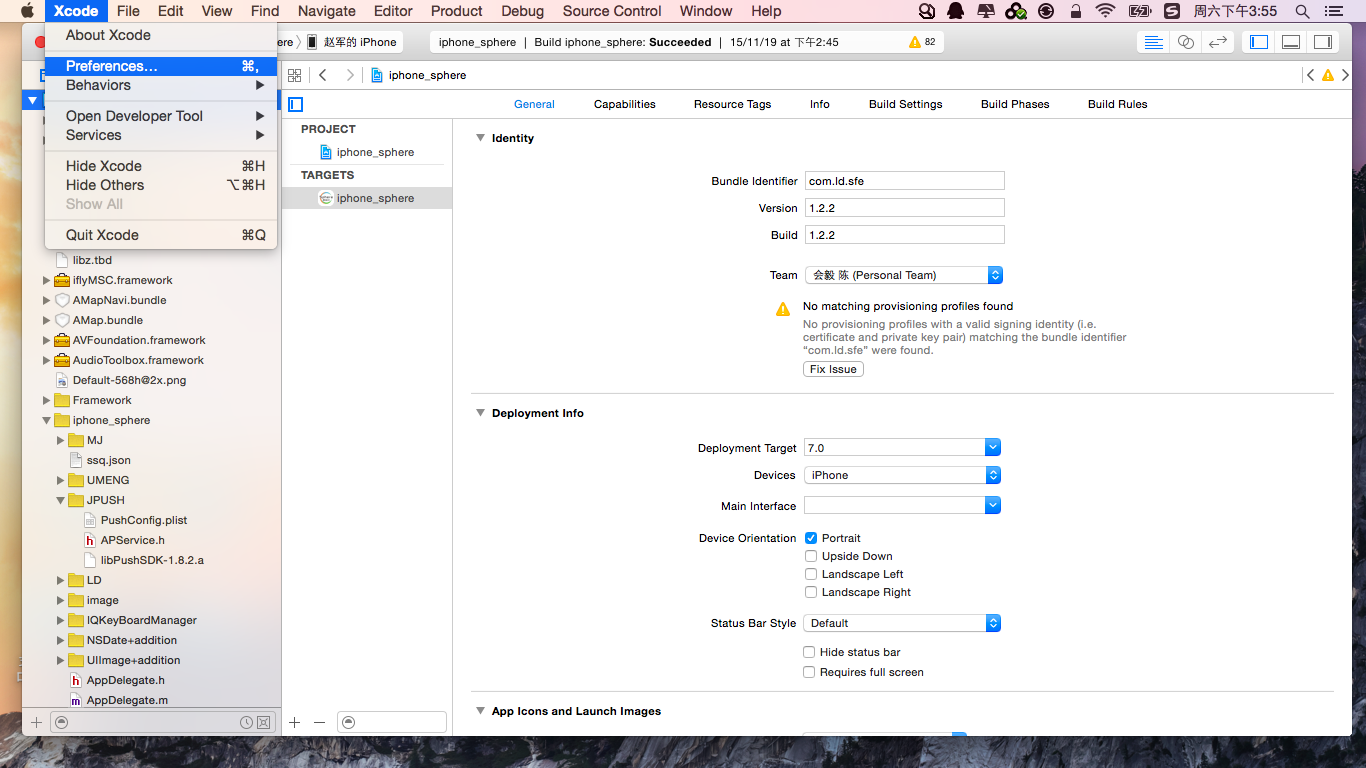Open Spotlight search in menu bar
This screenshot has width=1366, height=768.
click(x=1302, y=11)
